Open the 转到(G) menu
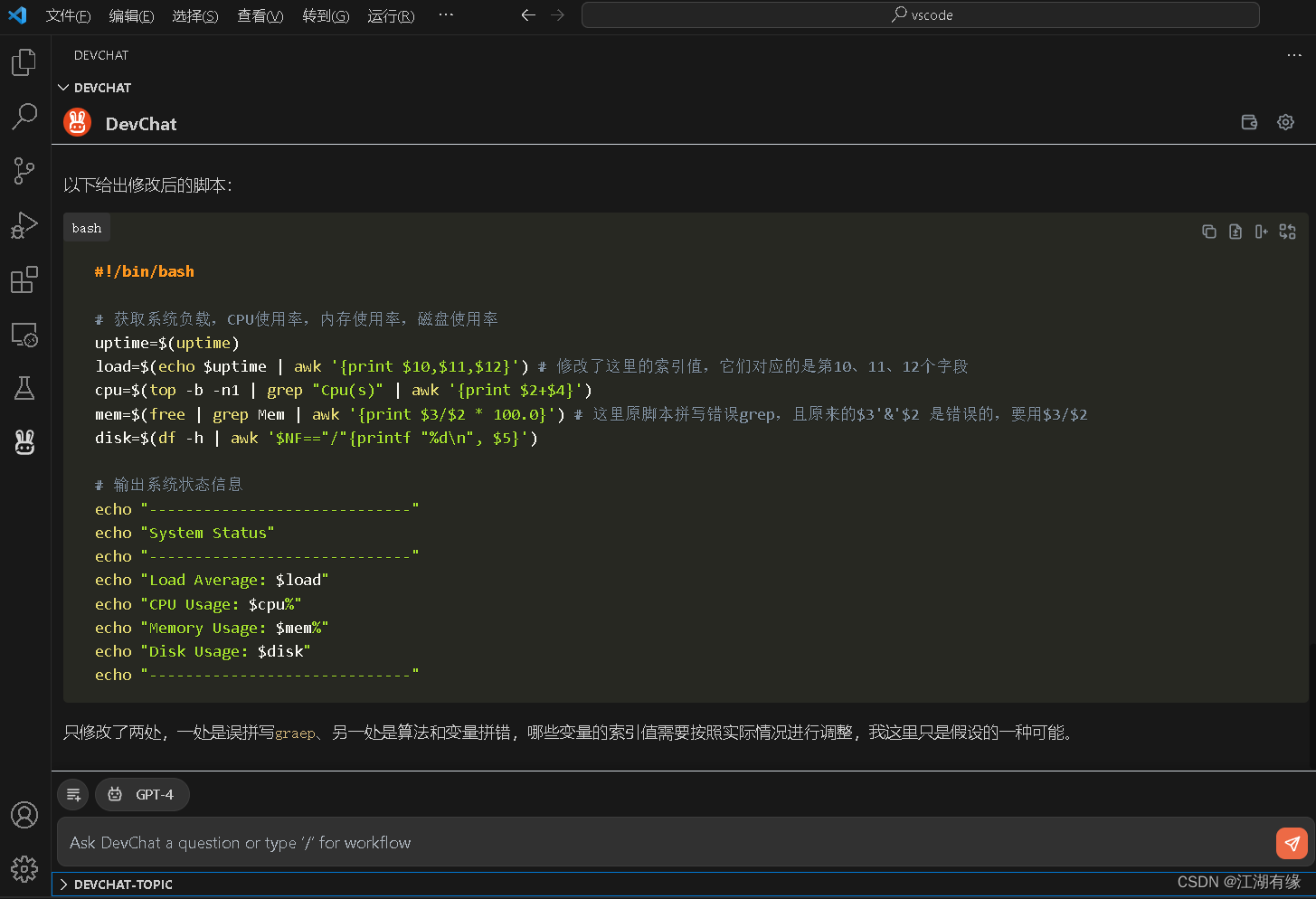 pyautogui.click(x=326, y=15)
